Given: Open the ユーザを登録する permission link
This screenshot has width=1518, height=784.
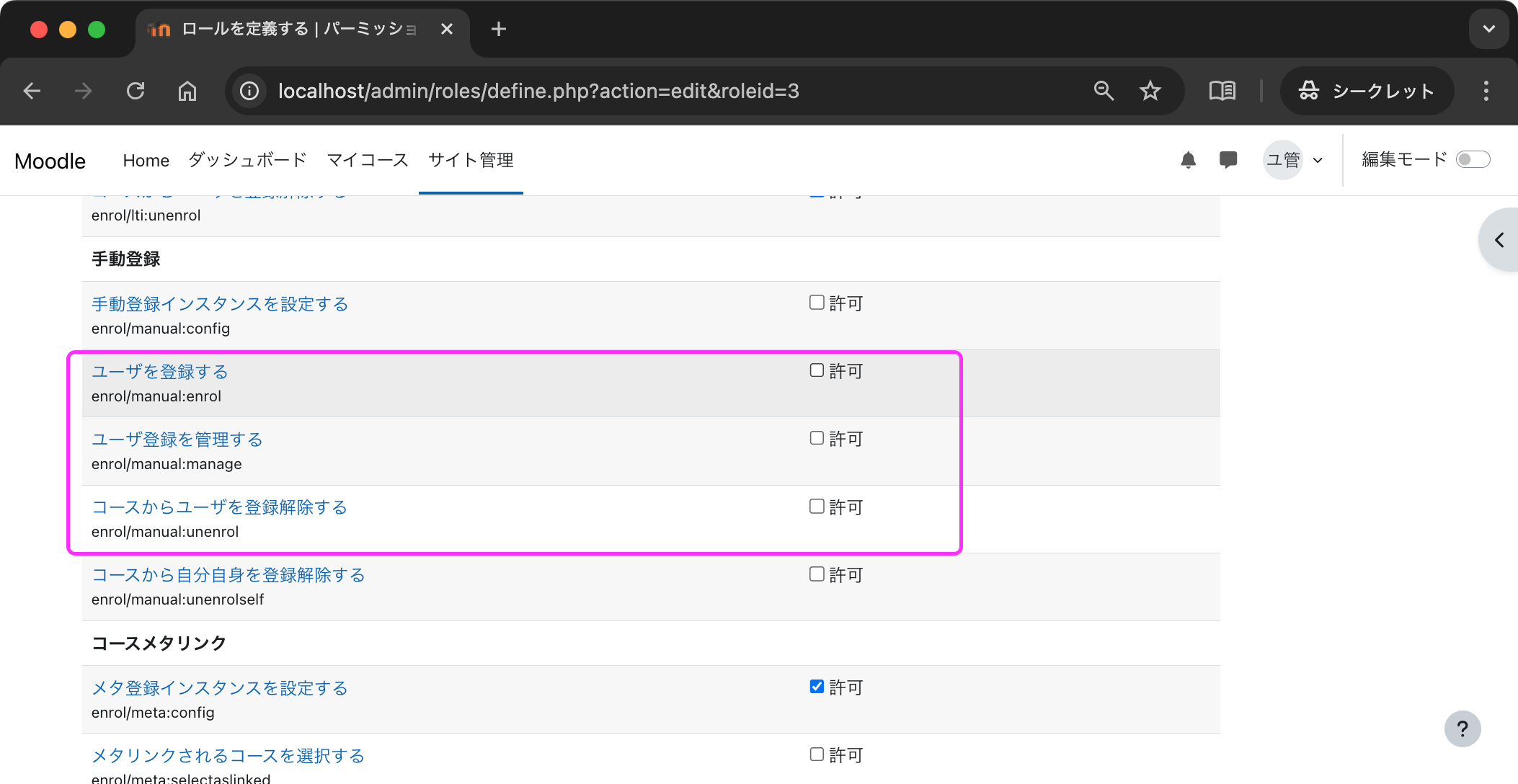Looking at the screenshot, I should tap(159, 372).
